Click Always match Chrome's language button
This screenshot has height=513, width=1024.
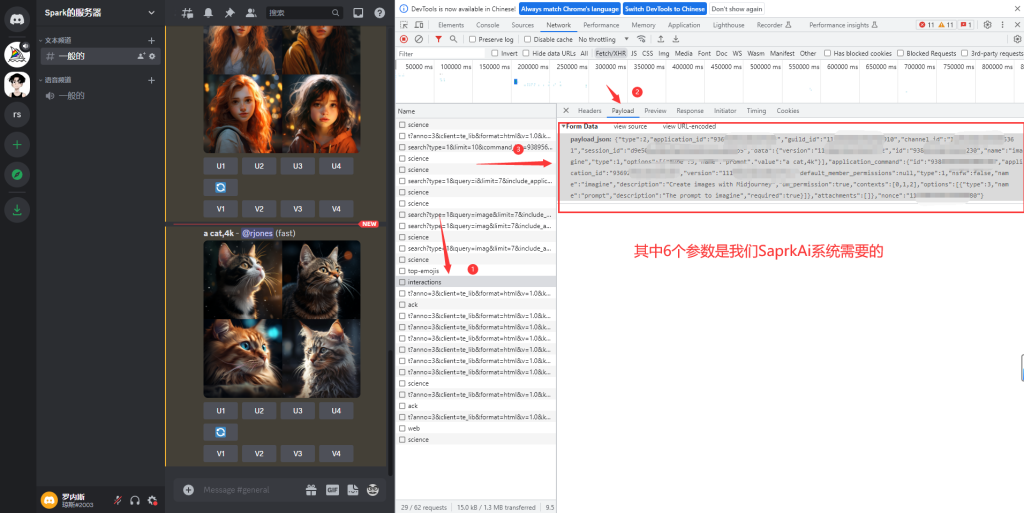click(x=568, y=9)
